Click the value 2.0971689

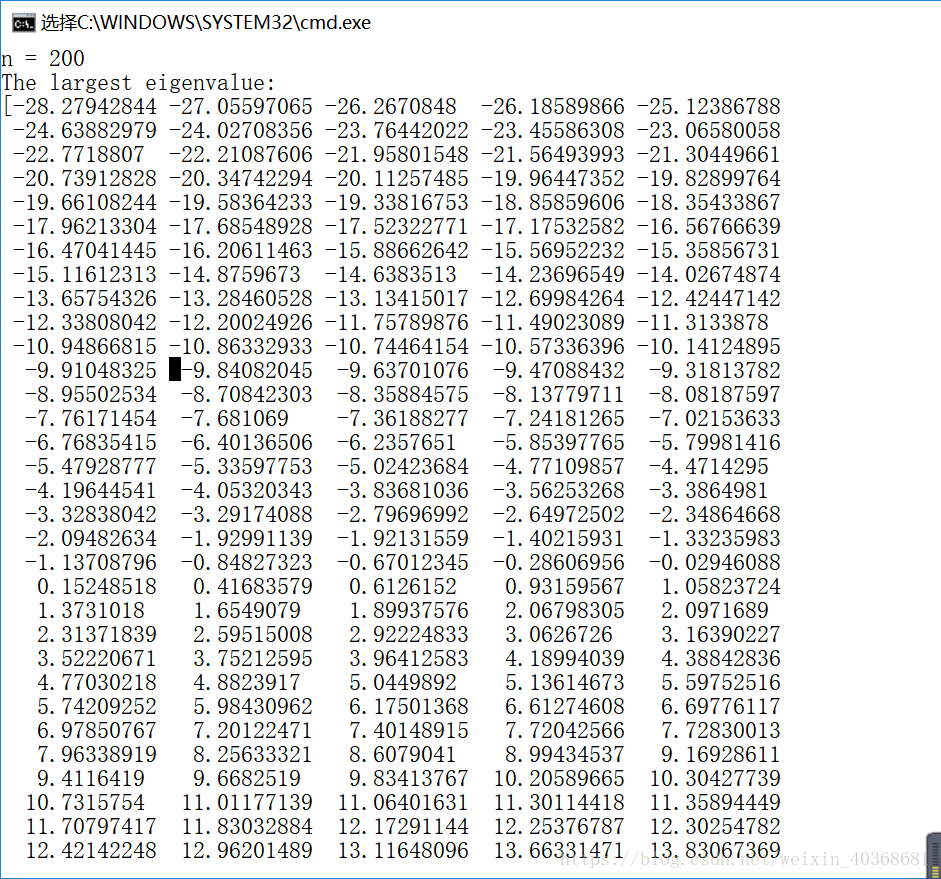click(715, 611)
